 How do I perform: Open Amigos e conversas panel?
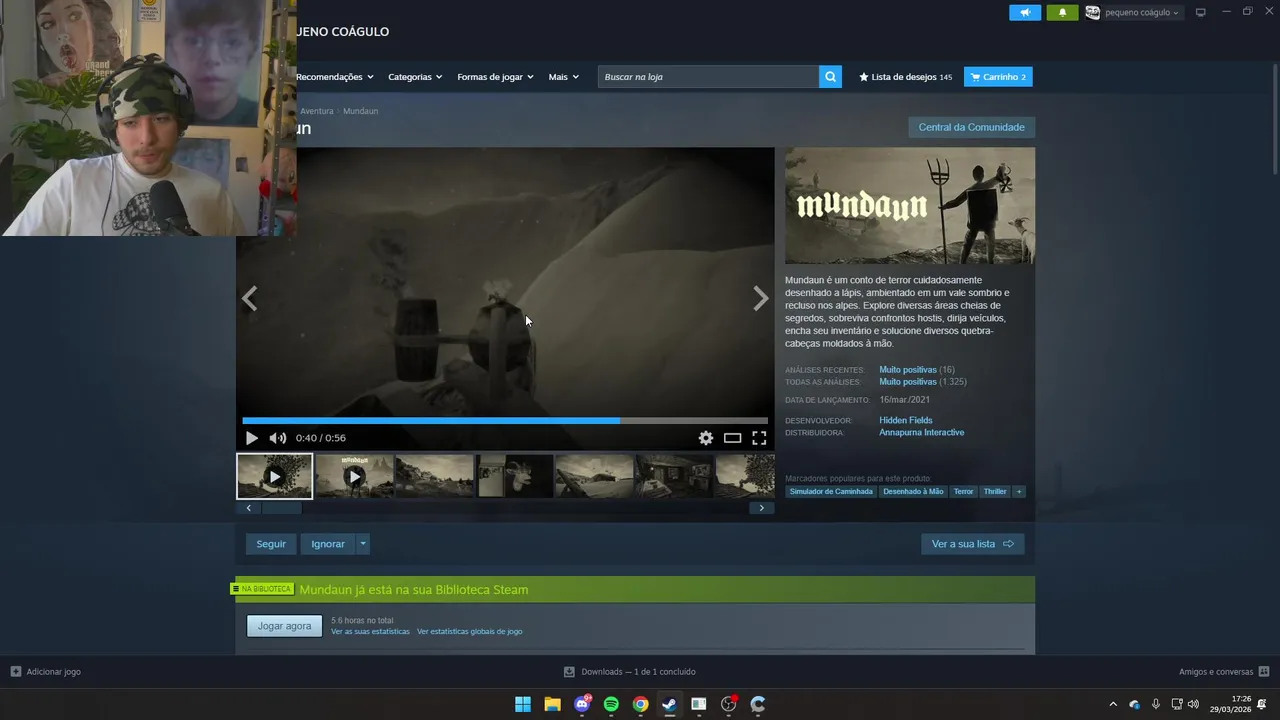(1224, 672)
